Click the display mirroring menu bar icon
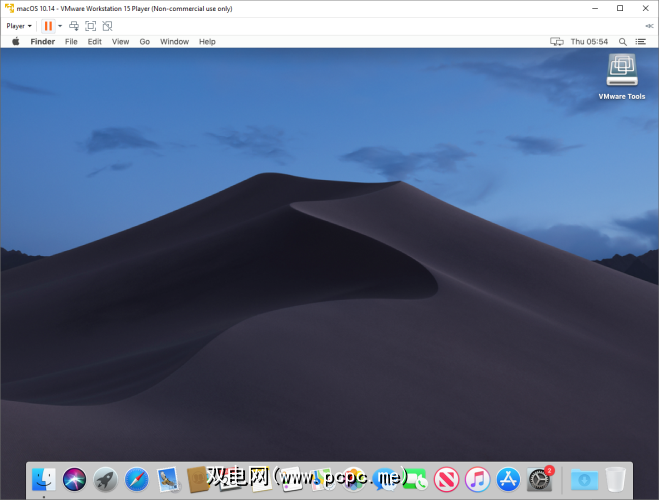 (556, 42)
